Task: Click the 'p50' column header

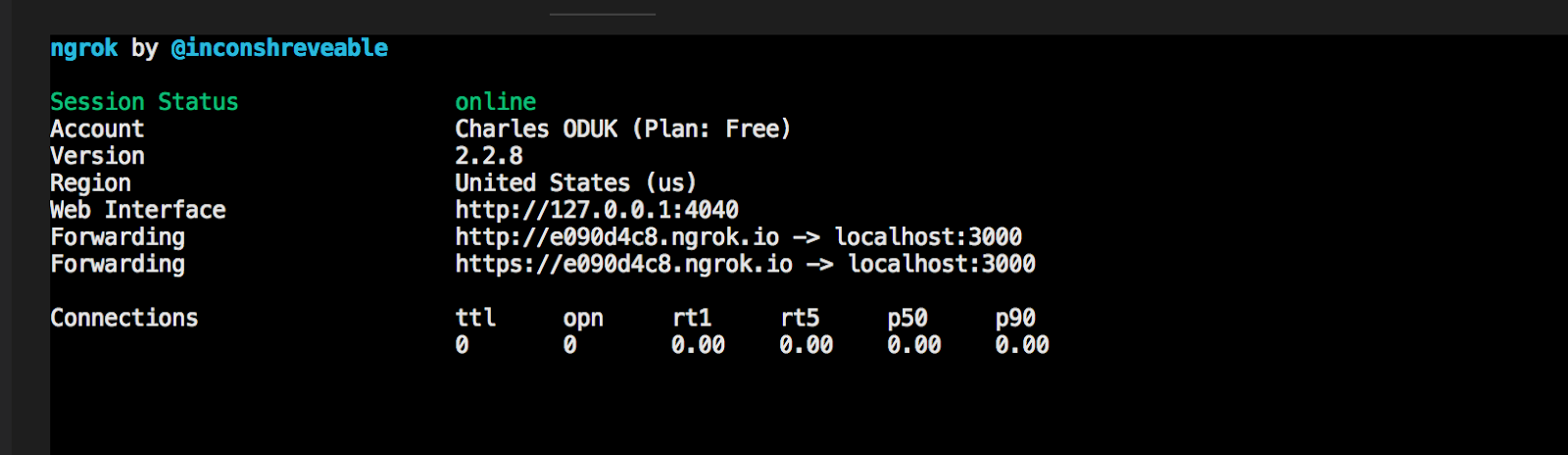Action: (x=907, y=319)
